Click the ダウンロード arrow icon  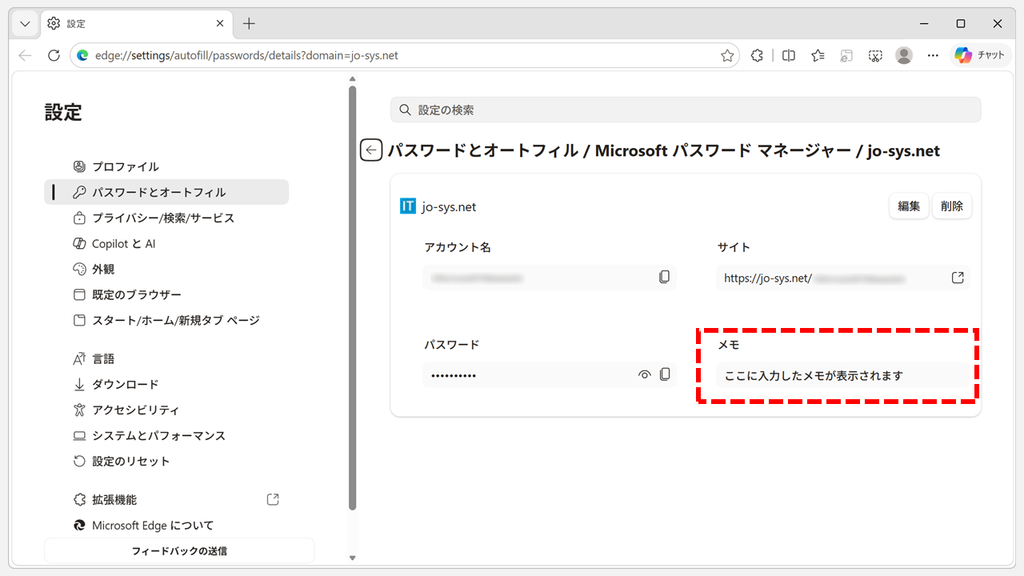pos(79,384)
